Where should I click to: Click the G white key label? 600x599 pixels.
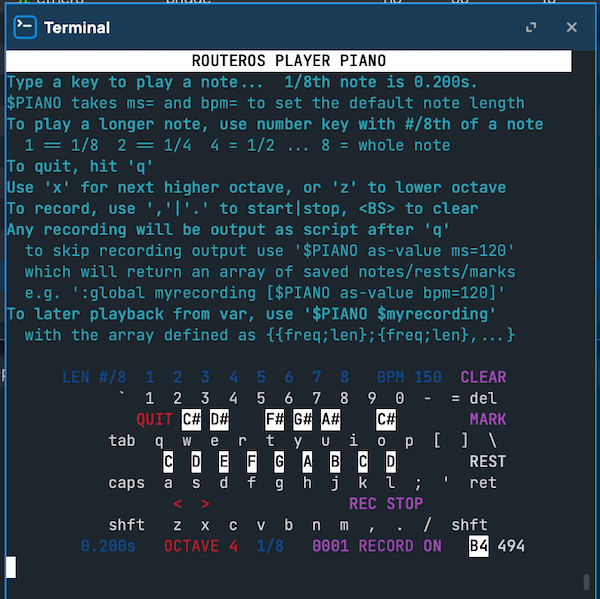[x=279, y=462]
